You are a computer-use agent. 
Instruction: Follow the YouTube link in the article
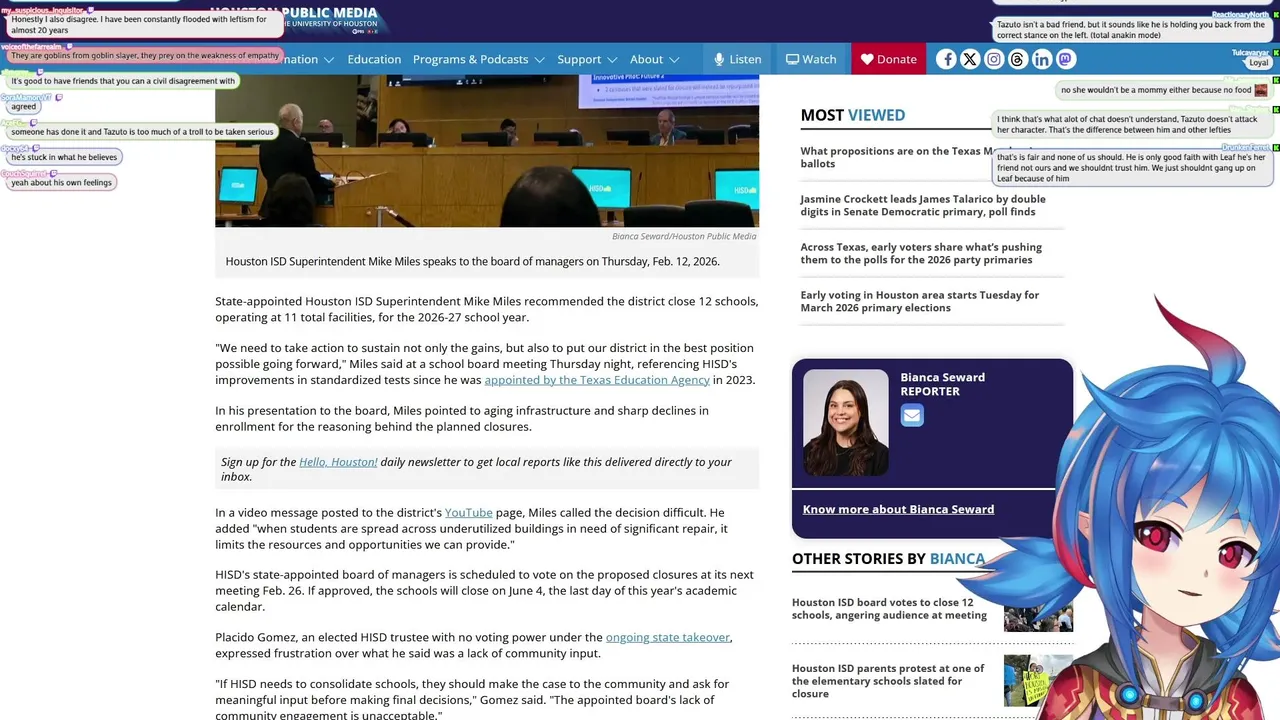[x=468, y=513]
